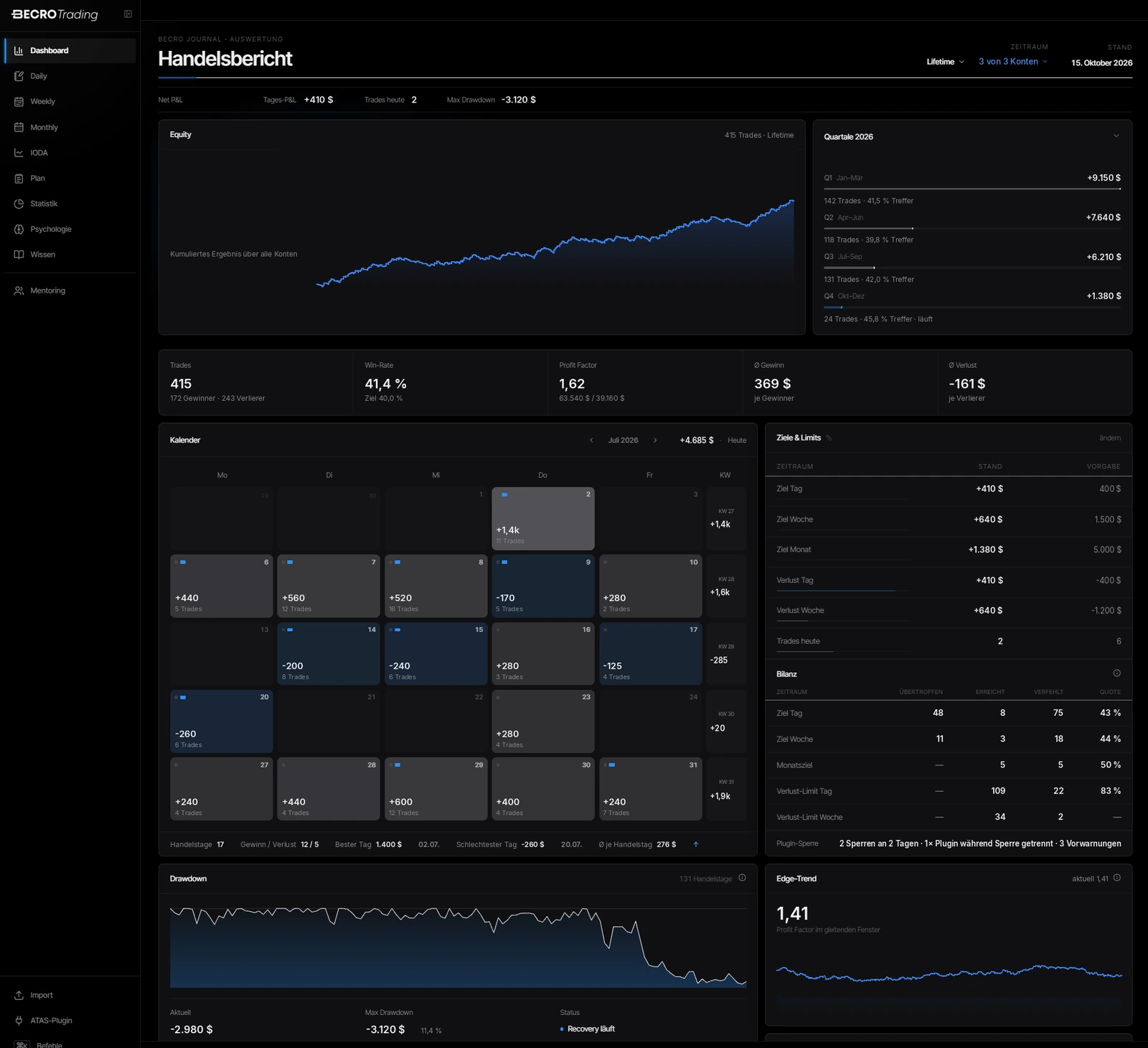1148x1048 pixels.
Task: Click the Monthly calendar icon
Action: 19,128
